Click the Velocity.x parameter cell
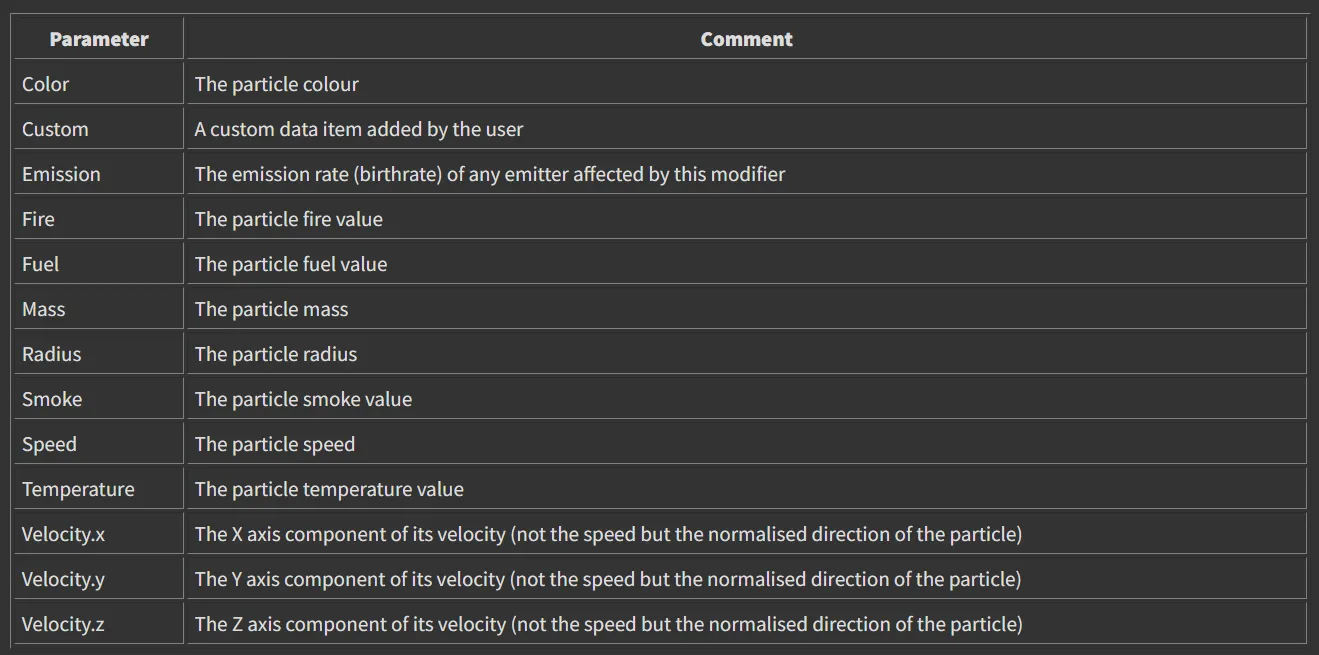The image size is (1319, 655). [63, 535]
